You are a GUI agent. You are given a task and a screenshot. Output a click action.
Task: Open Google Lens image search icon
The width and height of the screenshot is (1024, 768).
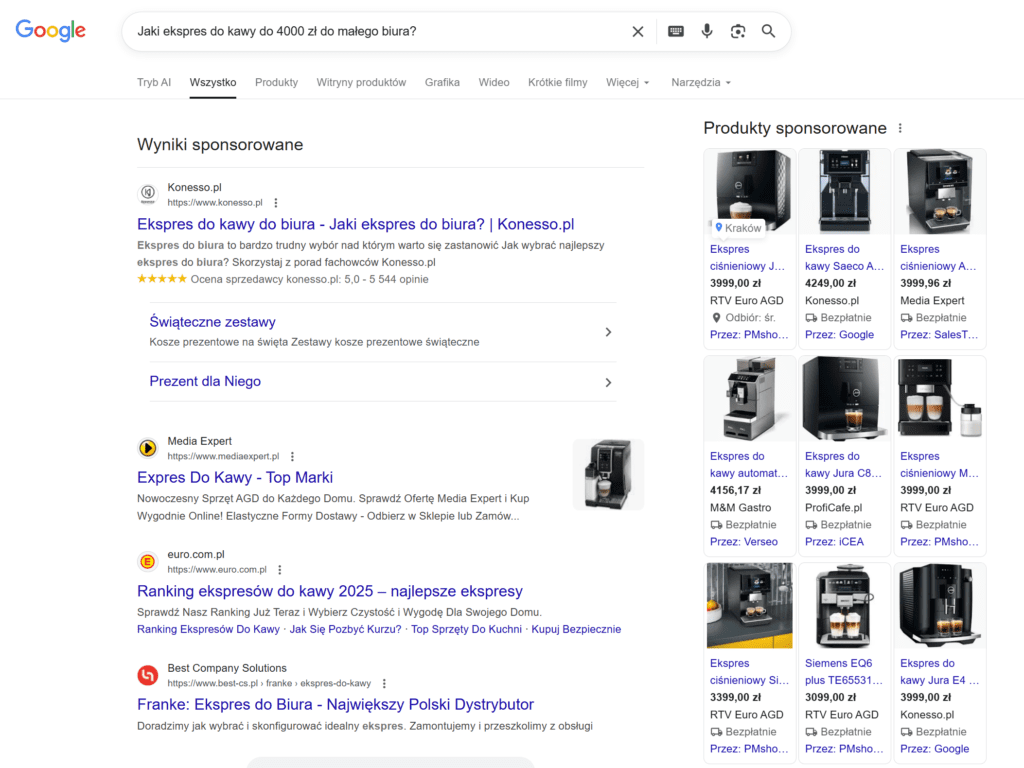point(738,31)
